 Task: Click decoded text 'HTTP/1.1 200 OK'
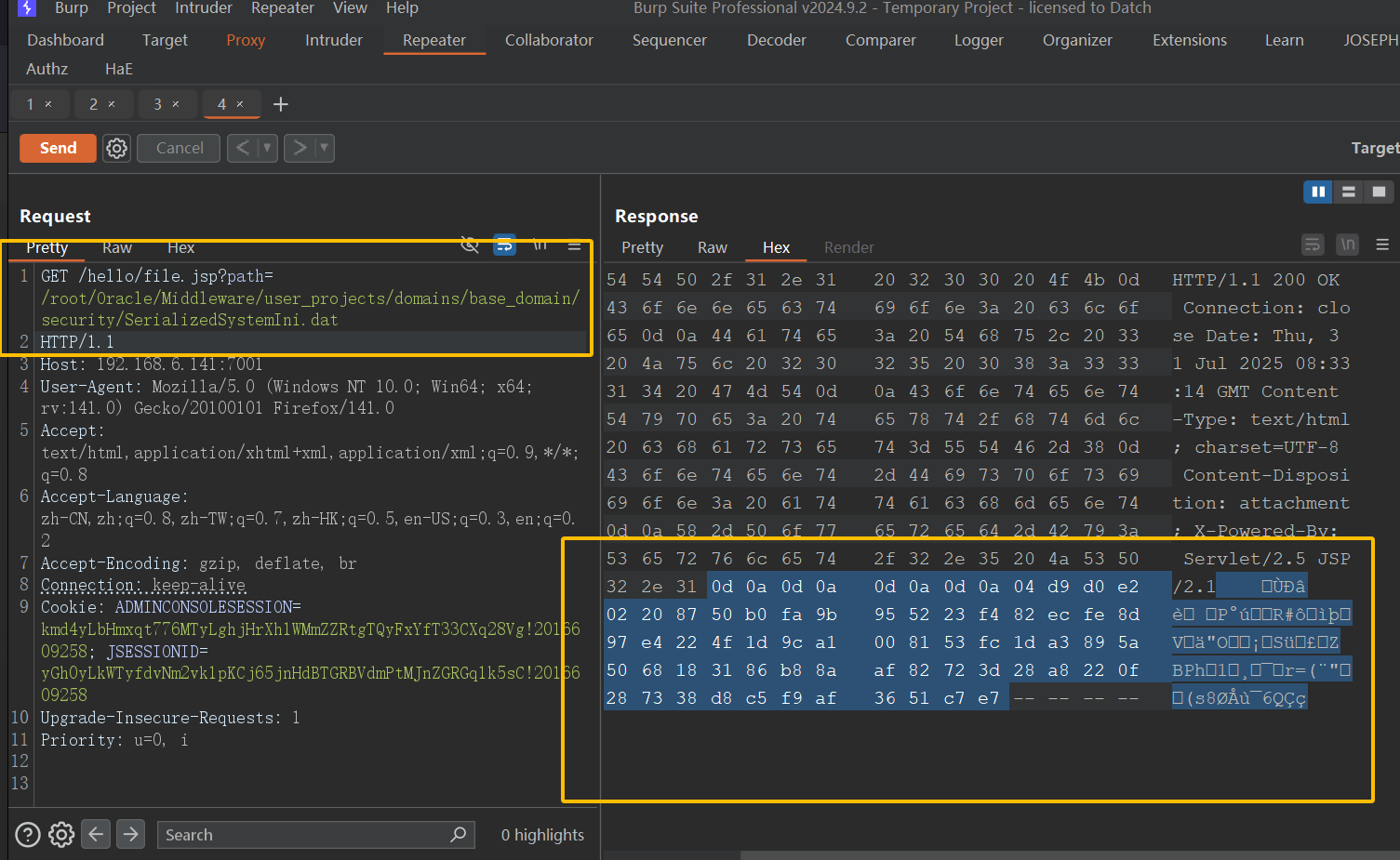coord(1256,280)
